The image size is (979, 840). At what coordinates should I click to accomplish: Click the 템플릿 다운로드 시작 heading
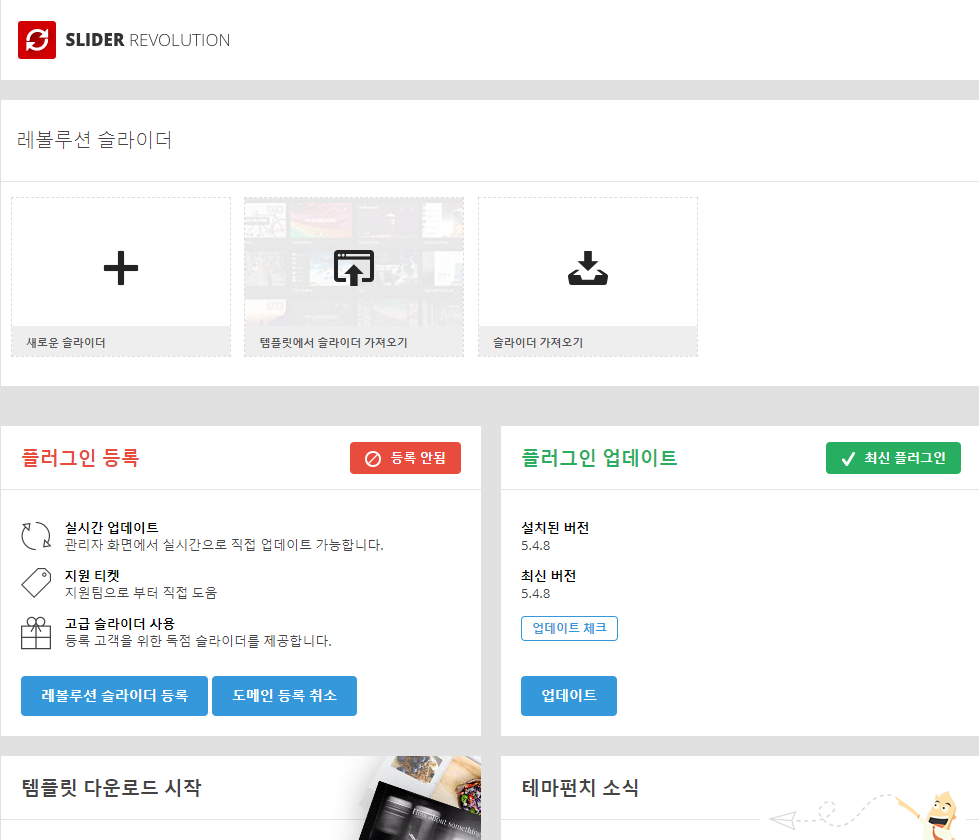[112, 788]
